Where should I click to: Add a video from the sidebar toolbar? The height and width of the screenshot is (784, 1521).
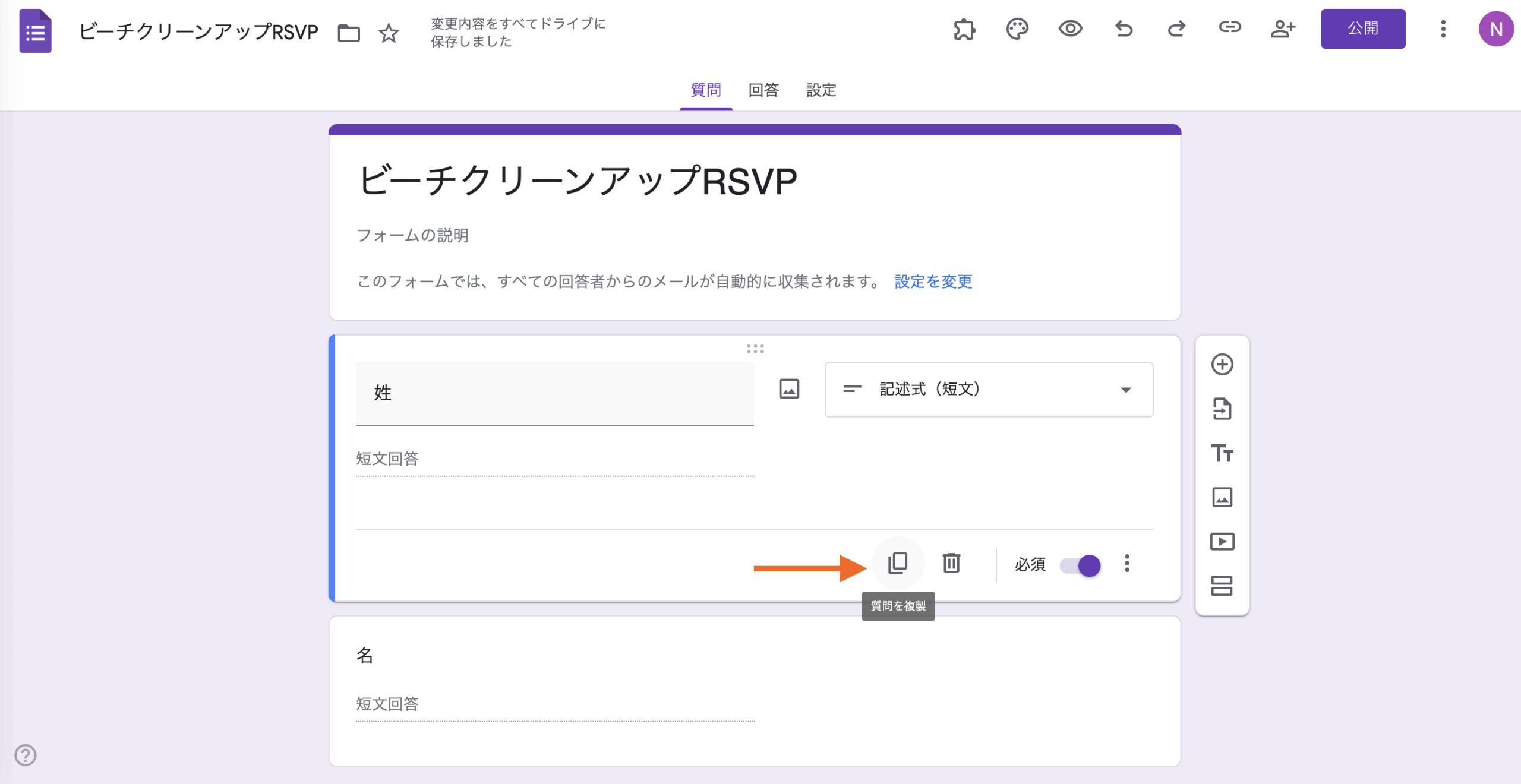(x=1222, y=542)
